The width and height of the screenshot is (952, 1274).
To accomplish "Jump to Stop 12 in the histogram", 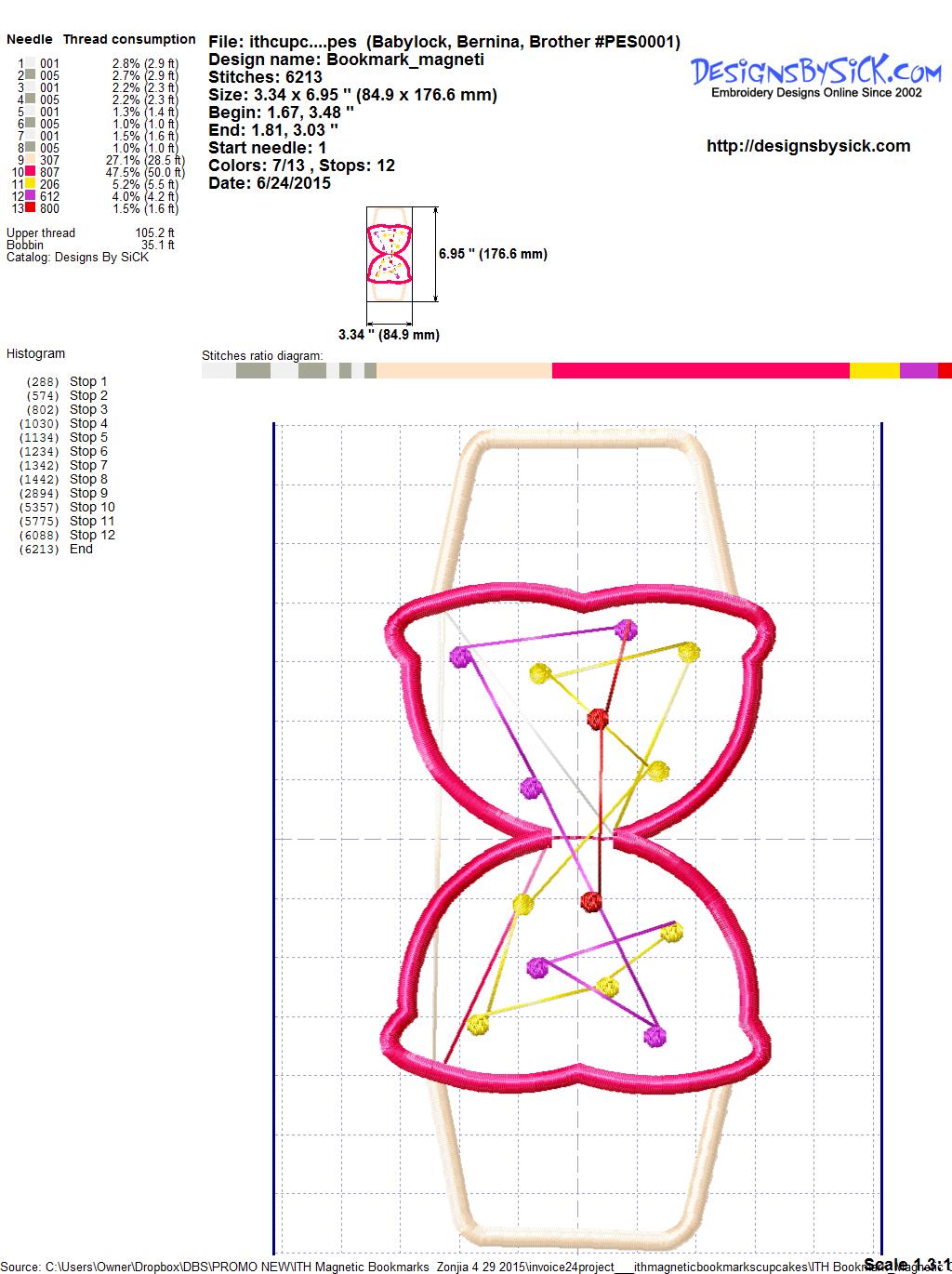I will point(92,535).
